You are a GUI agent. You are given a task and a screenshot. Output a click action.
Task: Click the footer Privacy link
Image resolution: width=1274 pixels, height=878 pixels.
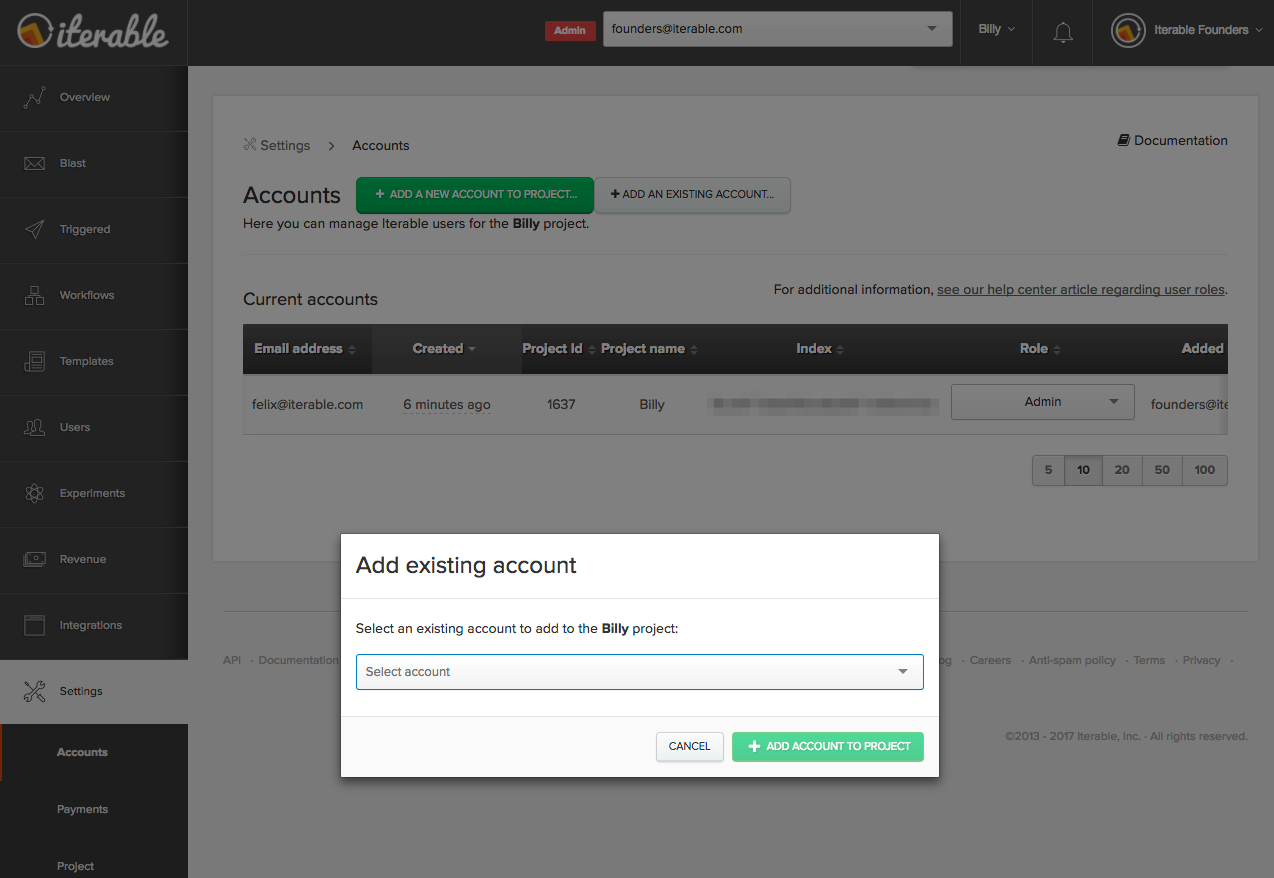1201,660
